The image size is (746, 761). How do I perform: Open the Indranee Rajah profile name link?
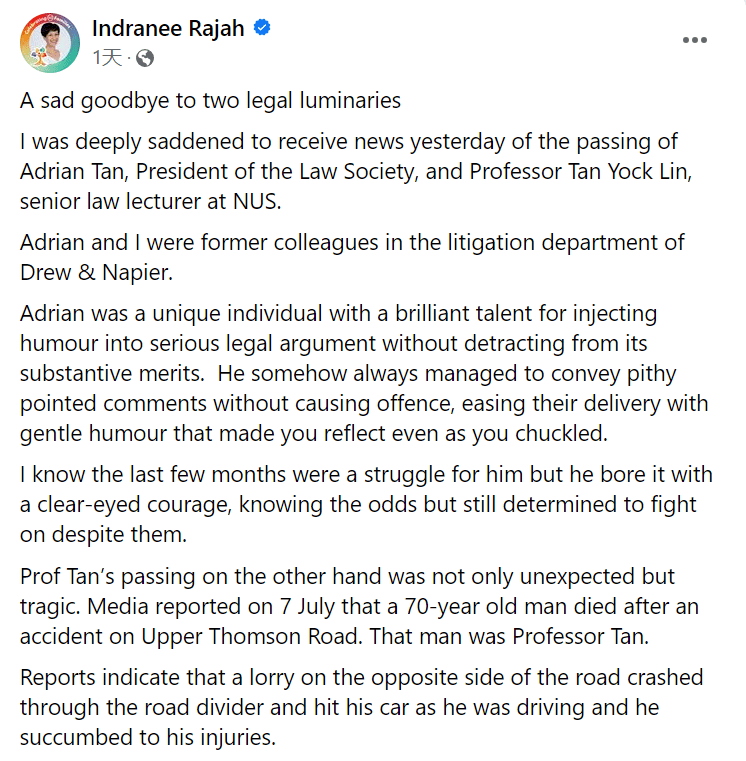[168, 29]
